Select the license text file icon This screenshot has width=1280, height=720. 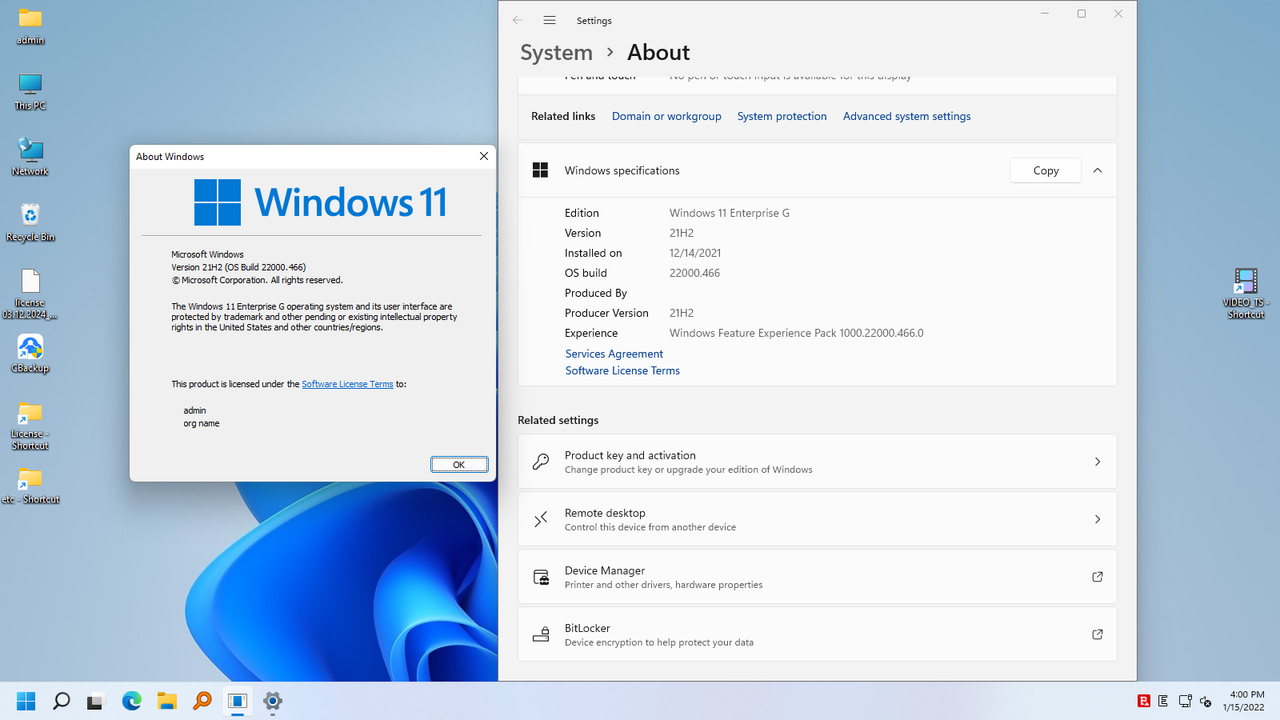pyautogui.click(x=31, y=294)
